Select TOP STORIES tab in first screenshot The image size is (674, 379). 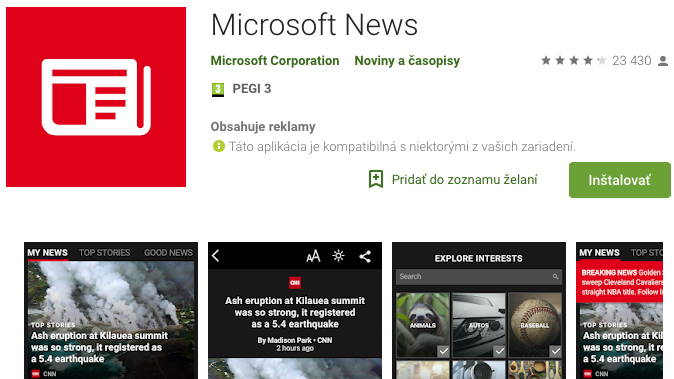(x=104, y=253)
